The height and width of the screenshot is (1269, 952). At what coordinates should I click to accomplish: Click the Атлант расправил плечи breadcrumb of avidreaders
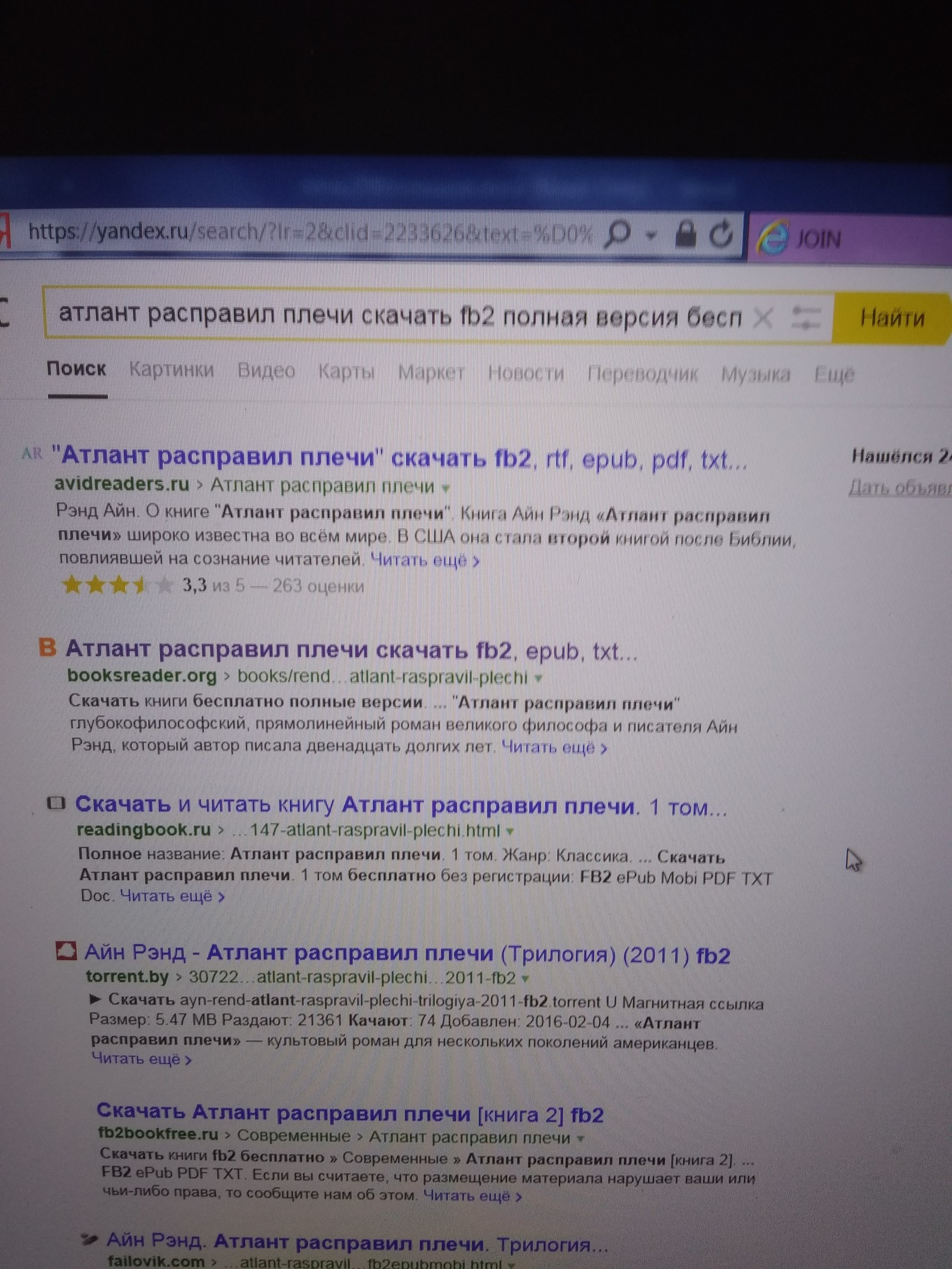tap(322, 486)
